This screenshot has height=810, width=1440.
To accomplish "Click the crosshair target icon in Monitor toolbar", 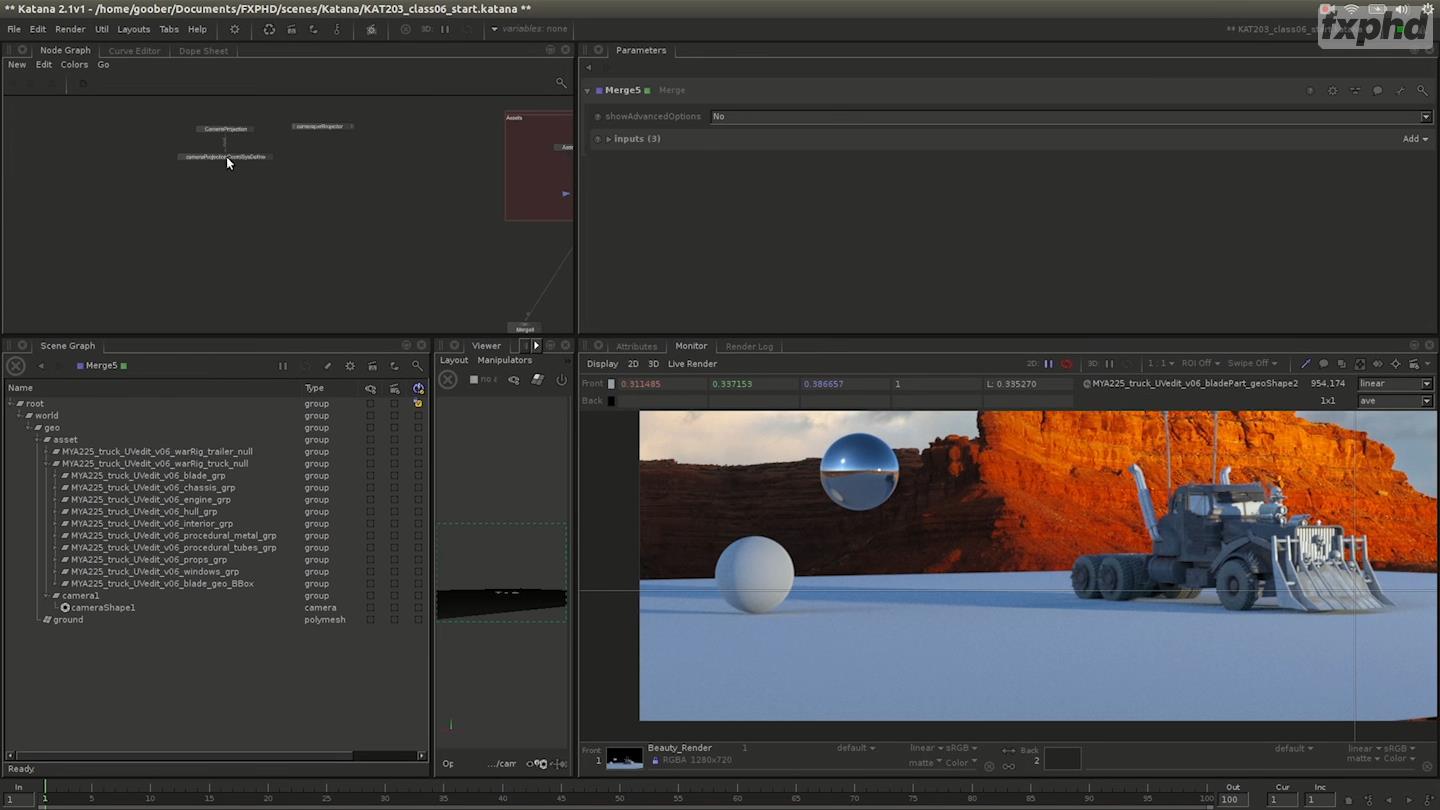I will point(1396,364).
